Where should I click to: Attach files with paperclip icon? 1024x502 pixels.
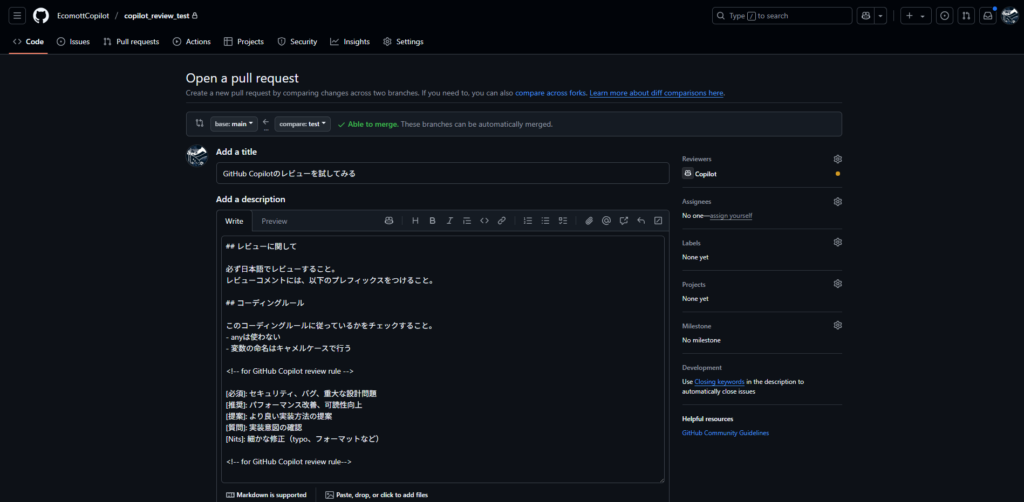coord(588,221)
